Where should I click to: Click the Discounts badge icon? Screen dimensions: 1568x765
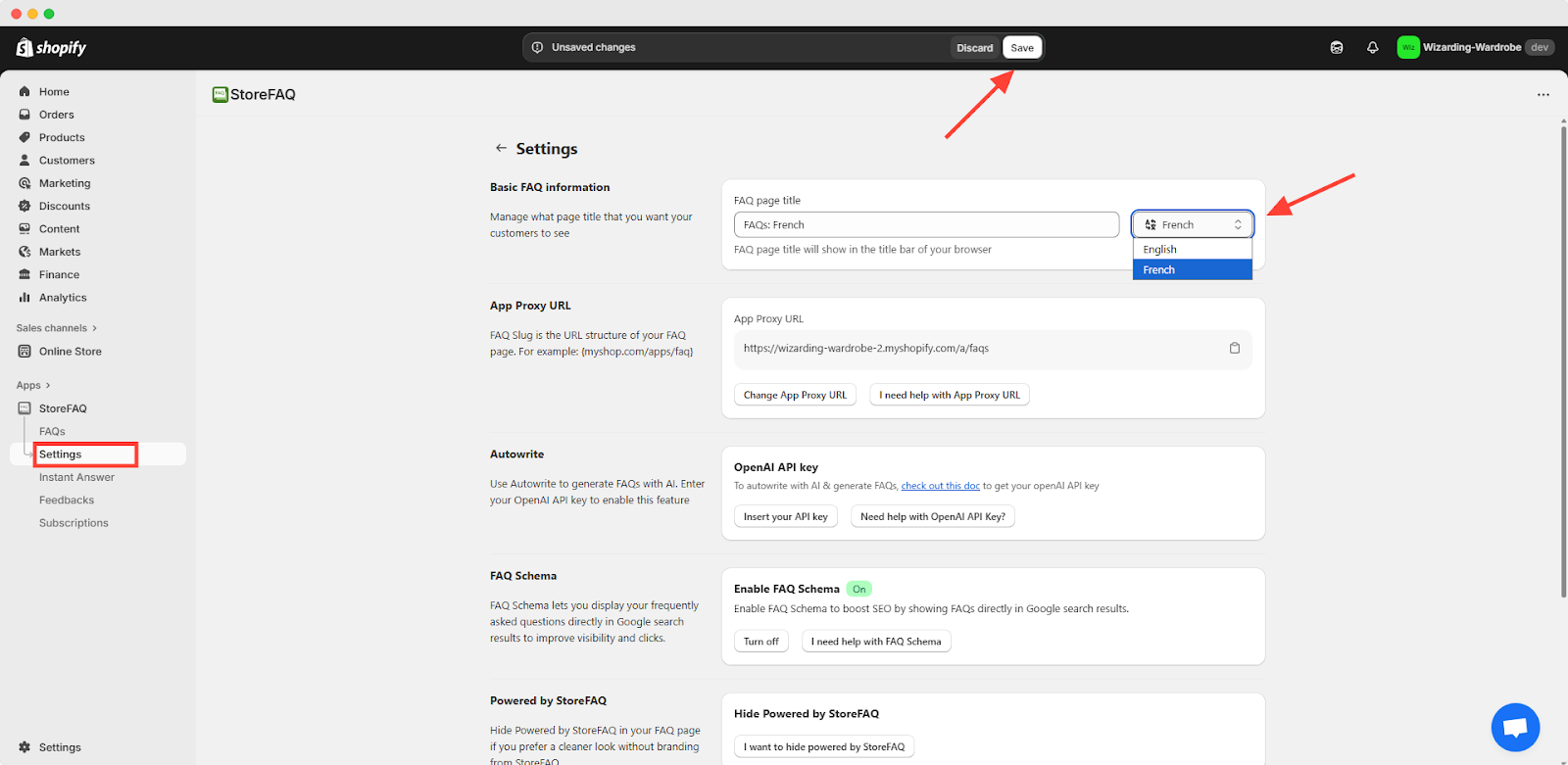24,206
